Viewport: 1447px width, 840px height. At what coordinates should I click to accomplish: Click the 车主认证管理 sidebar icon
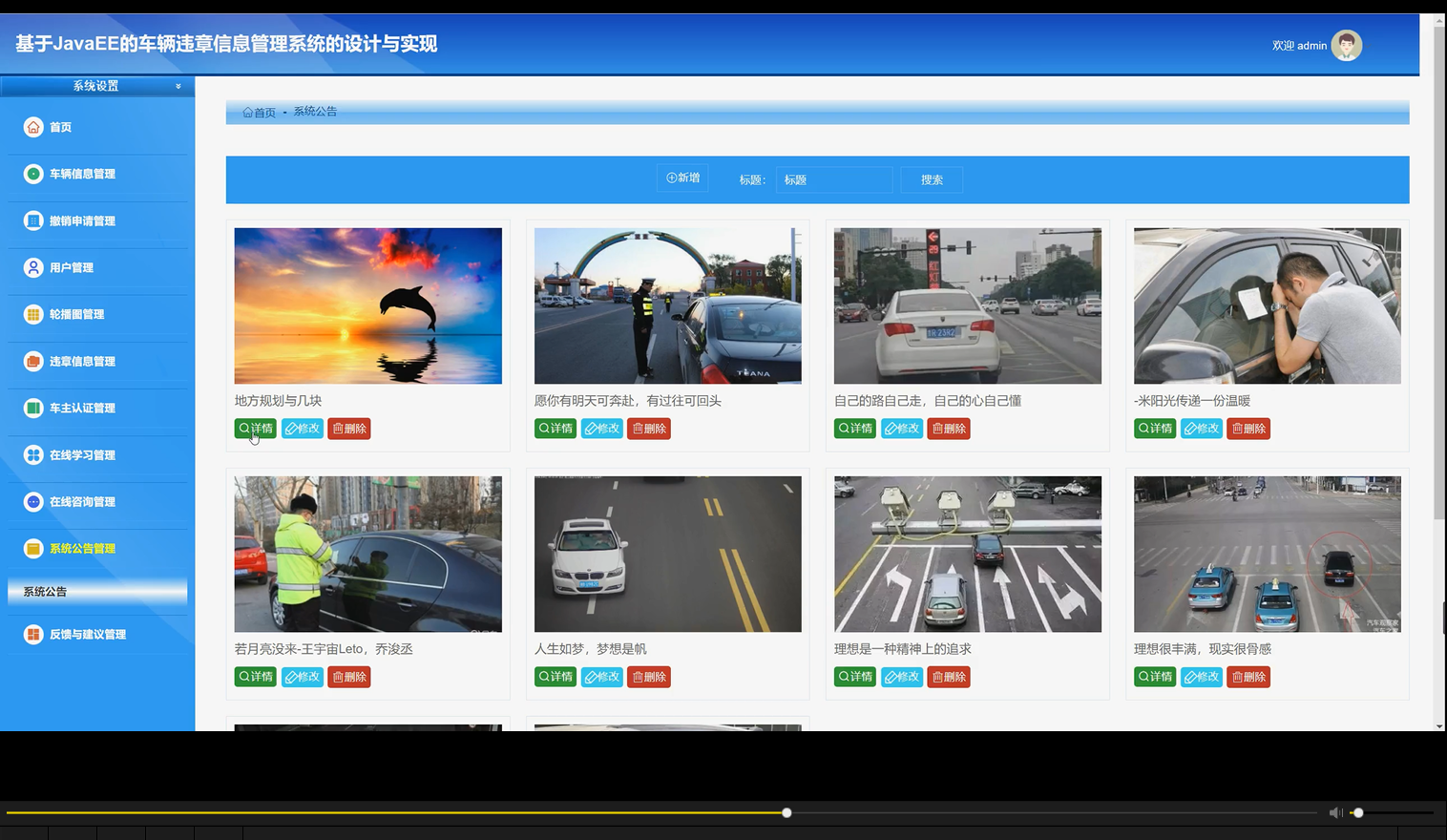point(33,408)
